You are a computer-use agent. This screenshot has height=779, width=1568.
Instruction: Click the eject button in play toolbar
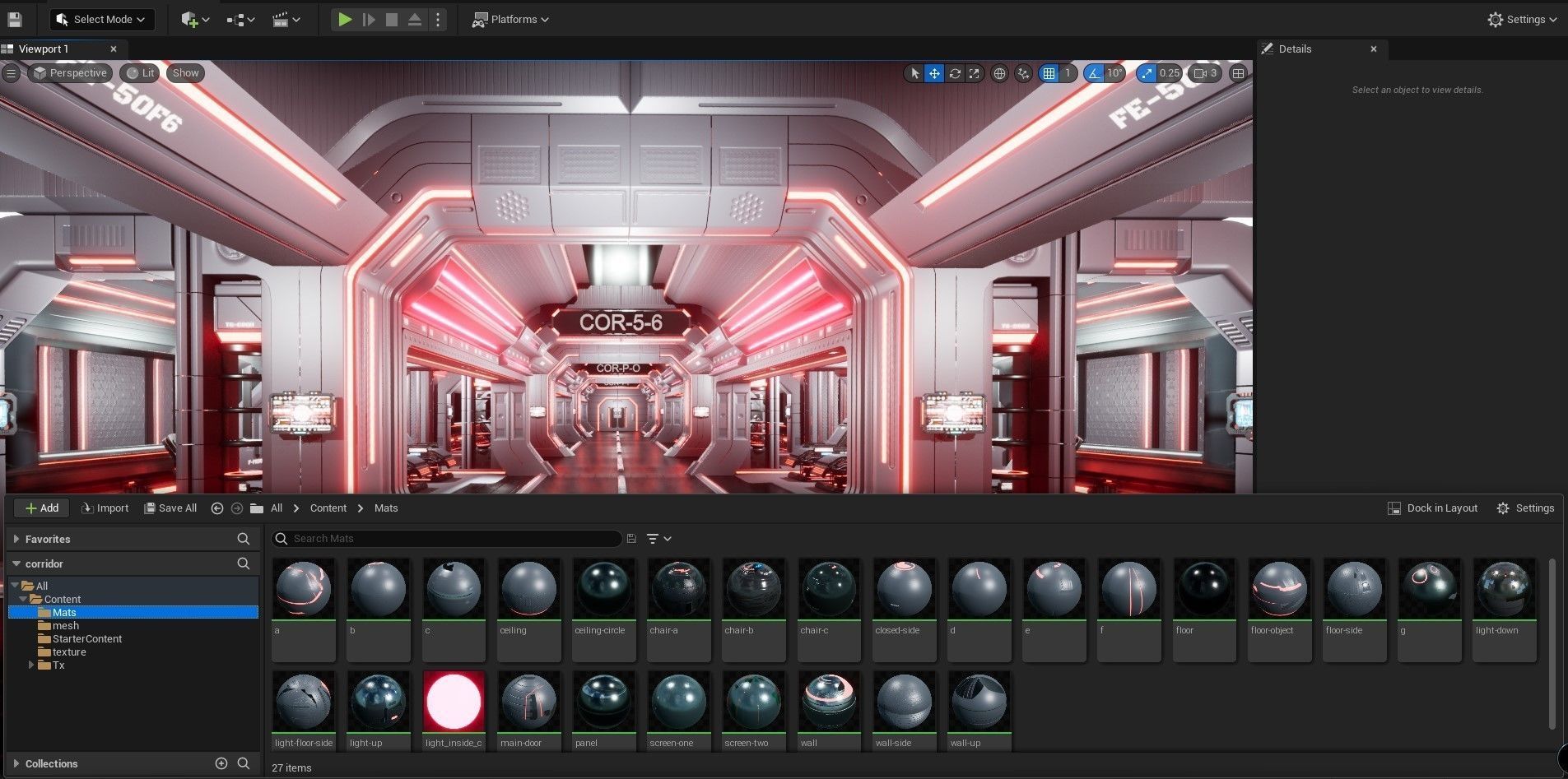pyautogui.click(x=415, y=19)
